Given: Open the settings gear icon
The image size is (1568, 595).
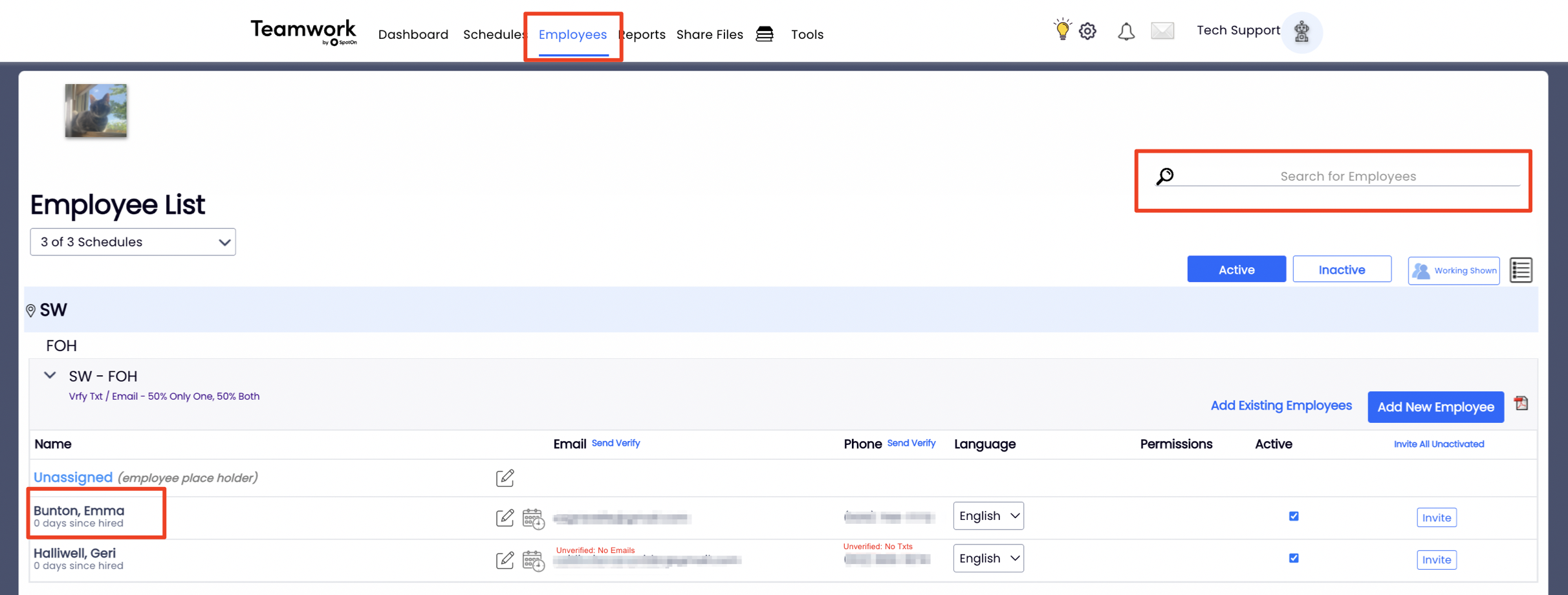Looking at the screenshot, I should pos(1088,31).
